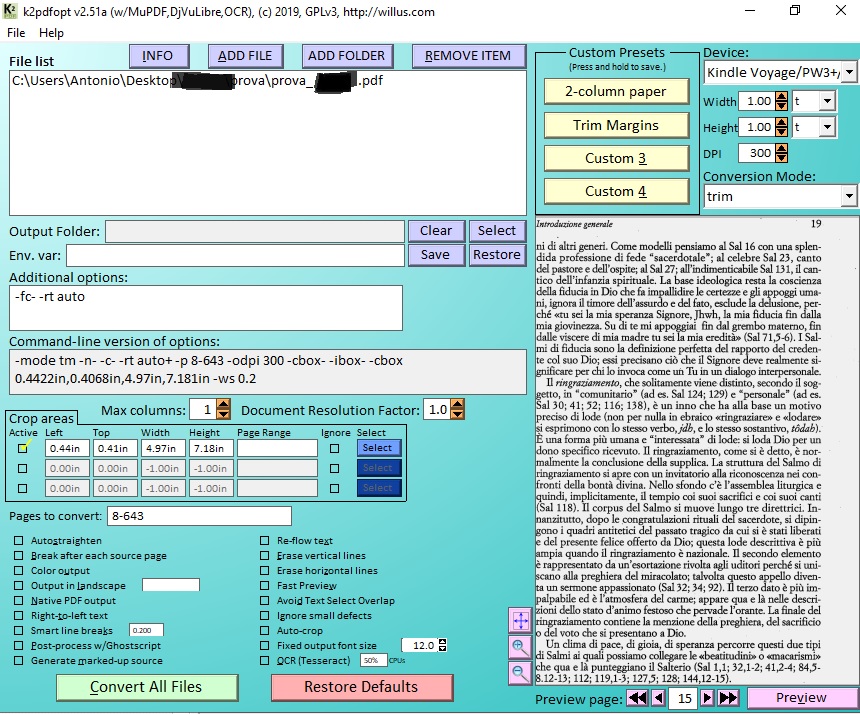This screenshot has height=714, width=860.
Task: Go to next preview page
Action: point(708,698)
